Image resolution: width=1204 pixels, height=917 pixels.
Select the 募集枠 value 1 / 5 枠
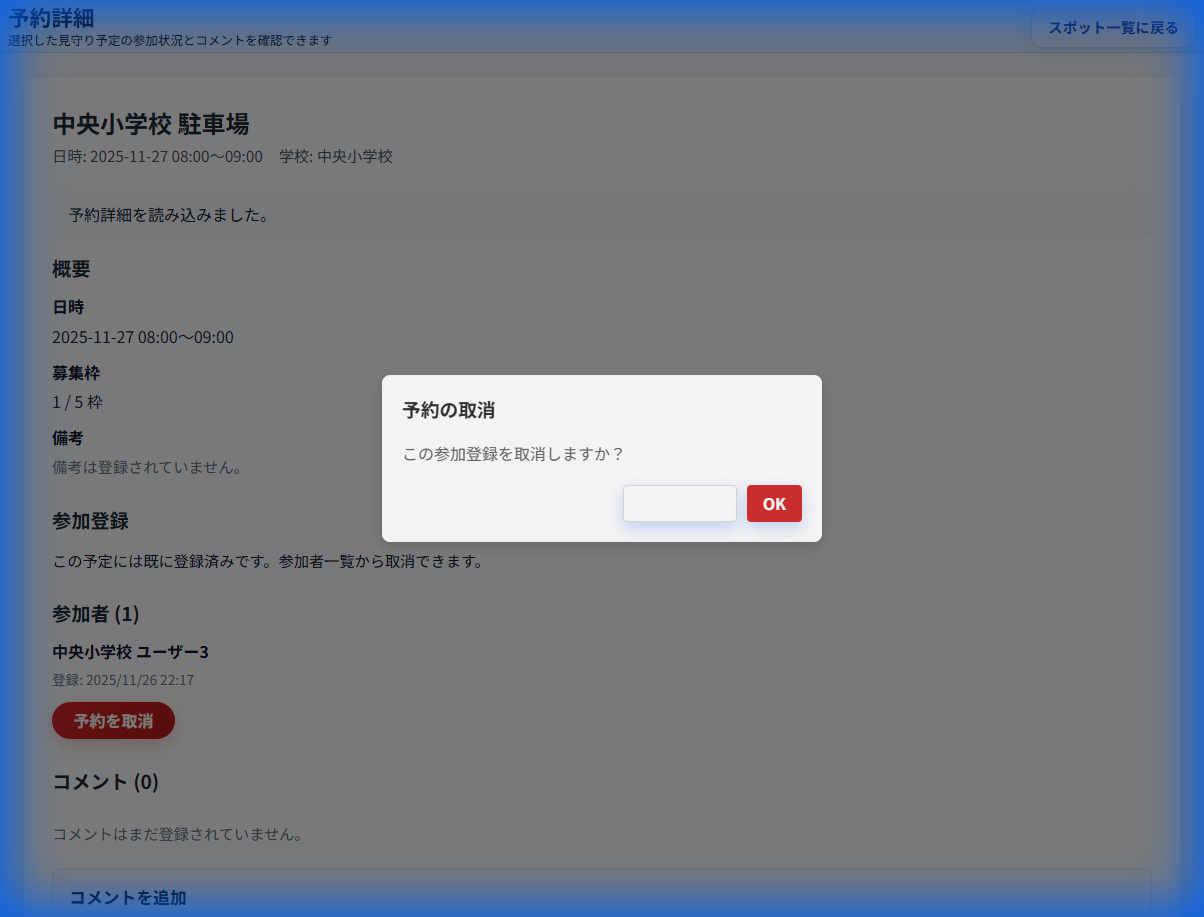click(x=77, y=402)
